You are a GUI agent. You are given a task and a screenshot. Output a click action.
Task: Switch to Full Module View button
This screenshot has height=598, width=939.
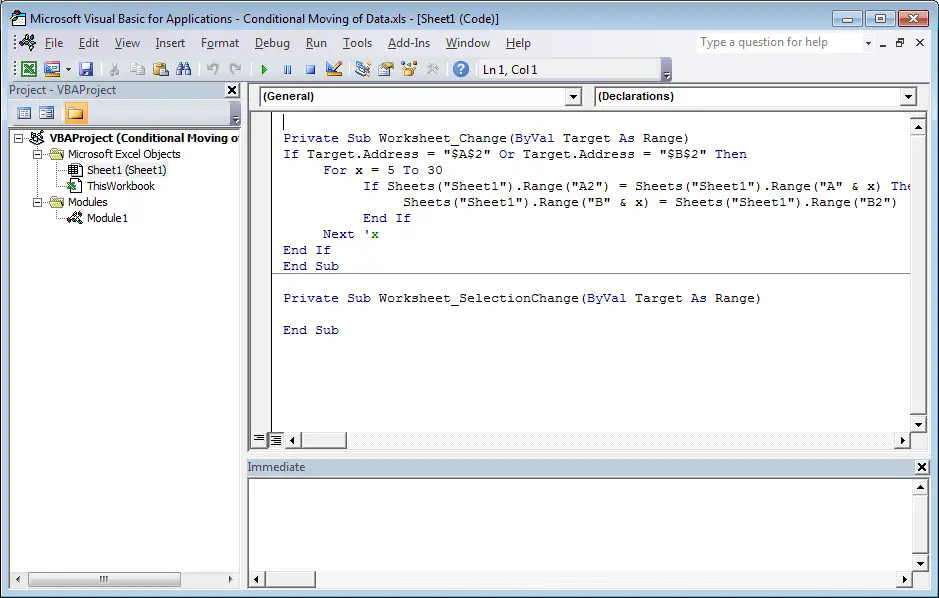tap(275, 440)
